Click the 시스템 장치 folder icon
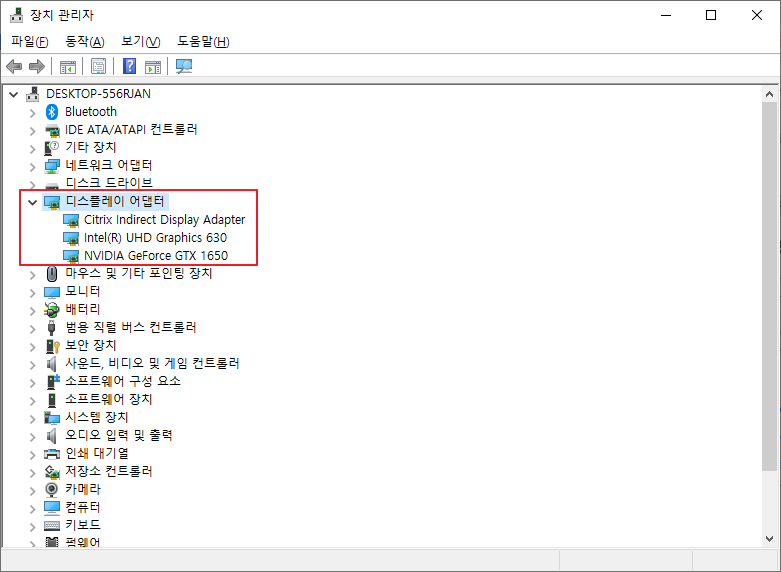 [52, 418]
